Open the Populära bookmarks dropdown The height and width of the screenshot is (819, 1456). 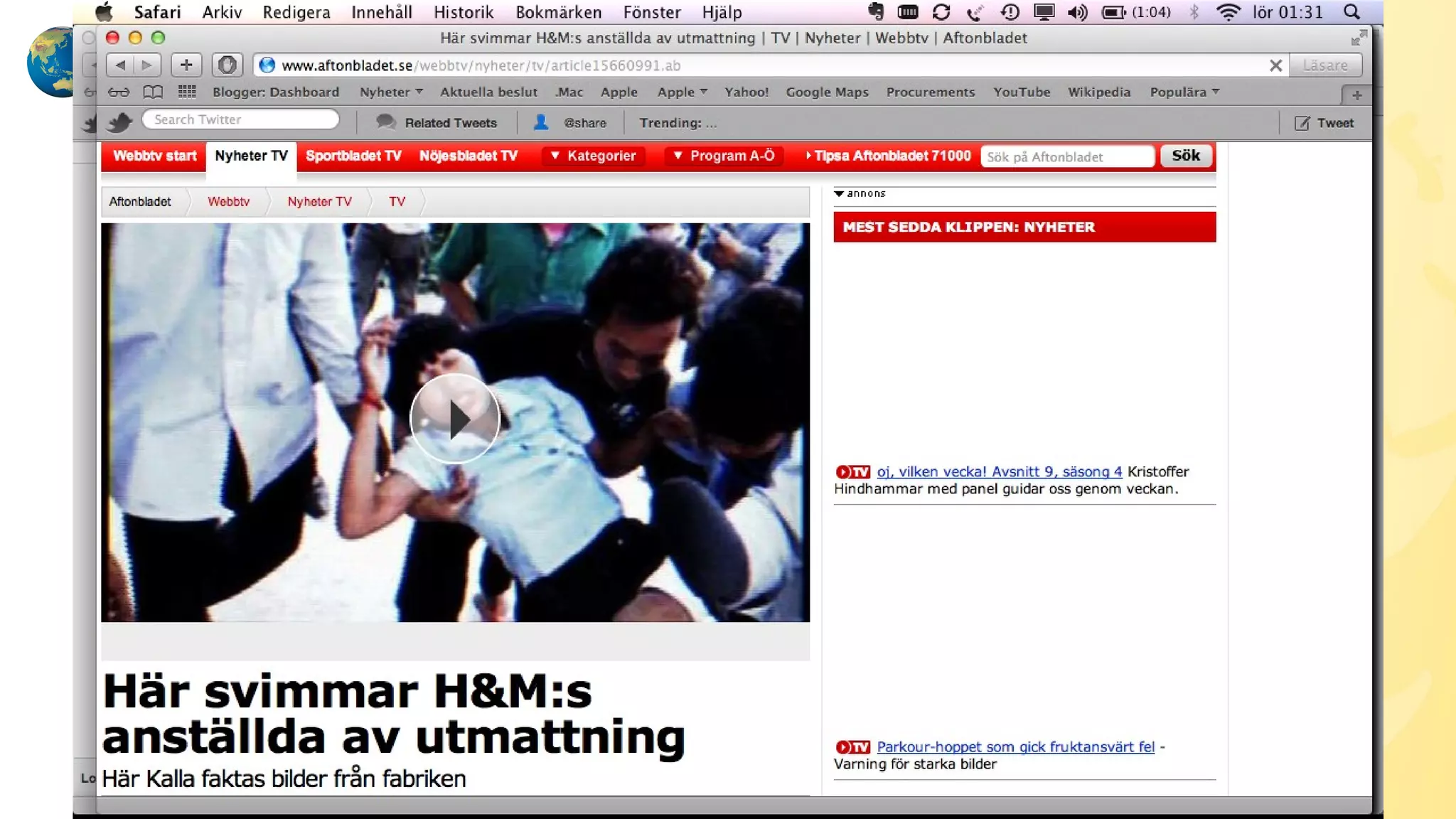pyautogui.click(x=1184, y=92)
